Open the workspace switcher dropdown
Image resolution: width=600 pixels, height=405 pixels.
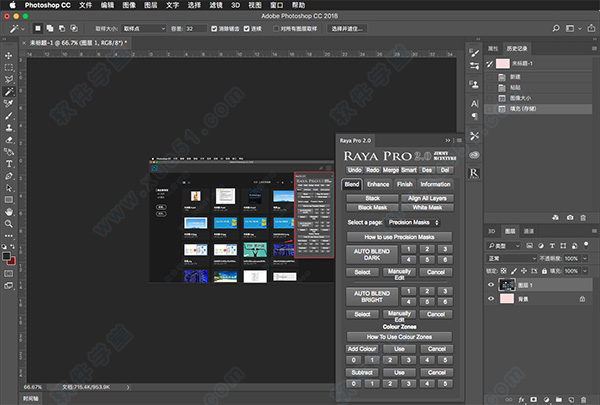[x=573, y=28]
